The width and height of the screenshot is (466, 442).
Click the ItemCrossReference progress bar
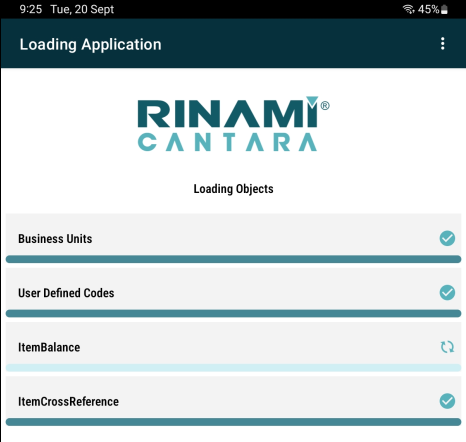coord(233,422)
